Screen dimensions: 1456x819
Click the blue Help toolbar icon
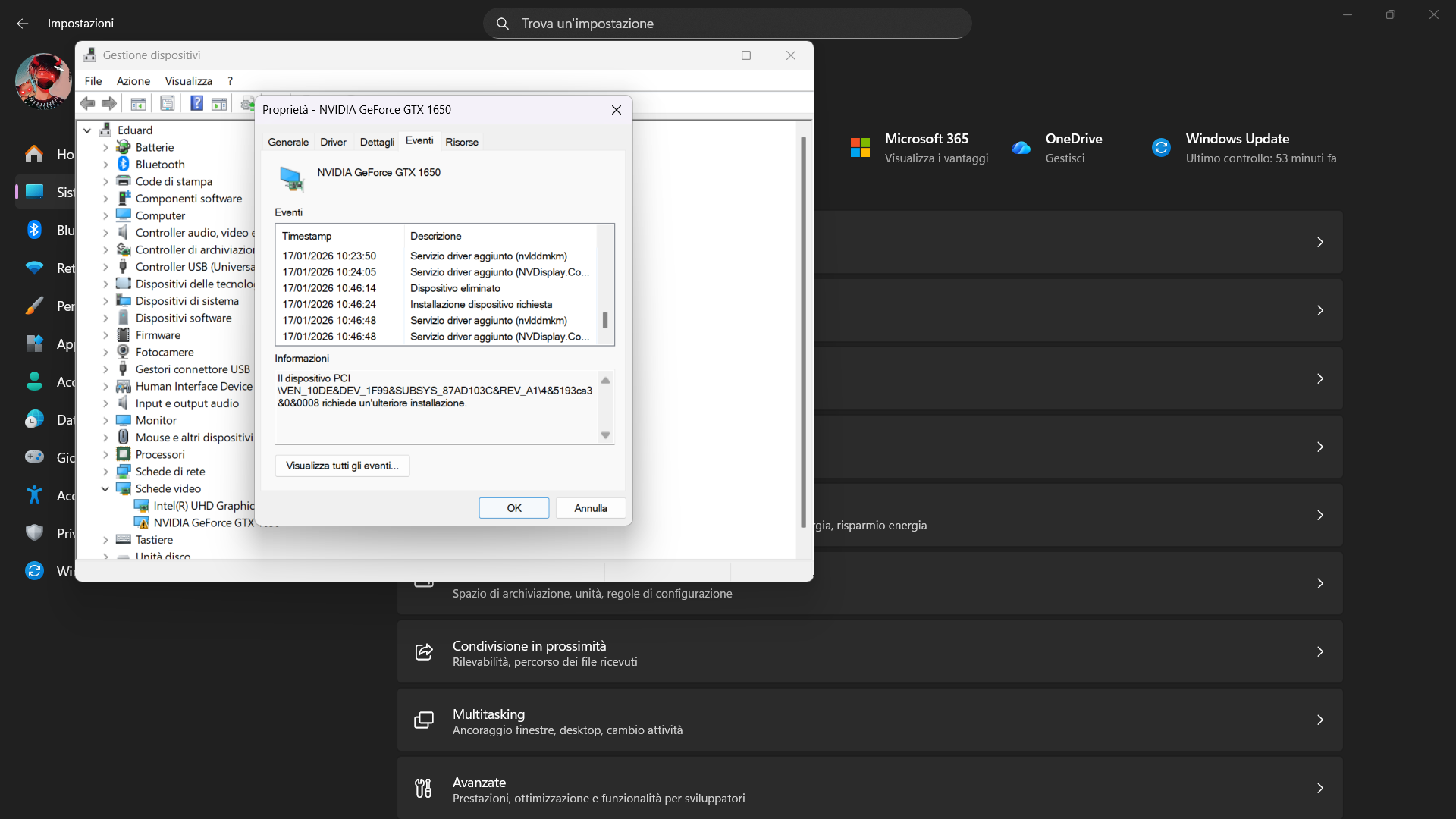pyautogui.click(x=196, y=103)
